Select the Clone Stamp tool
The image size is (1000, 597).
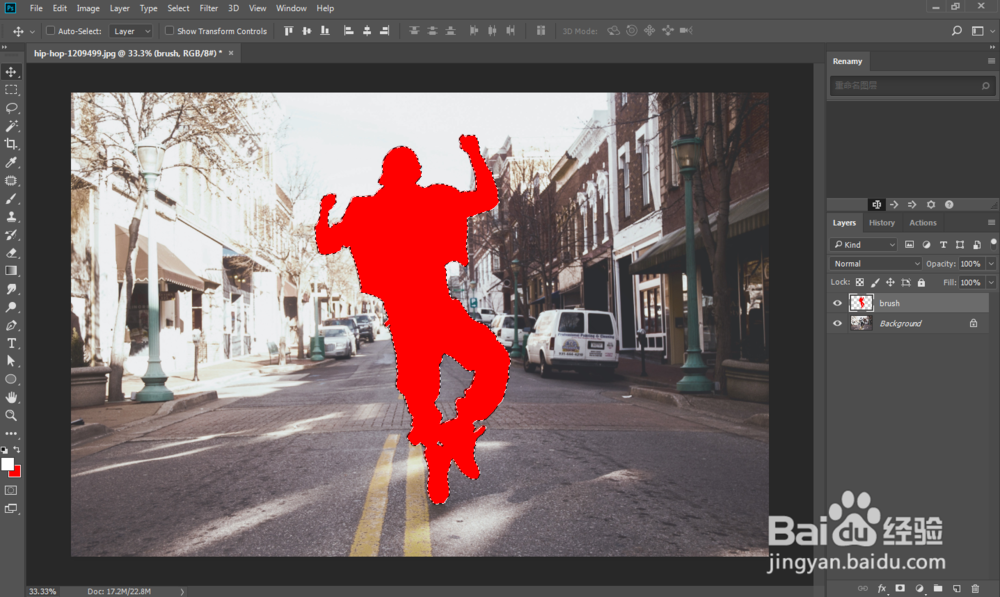coord(11,217)
